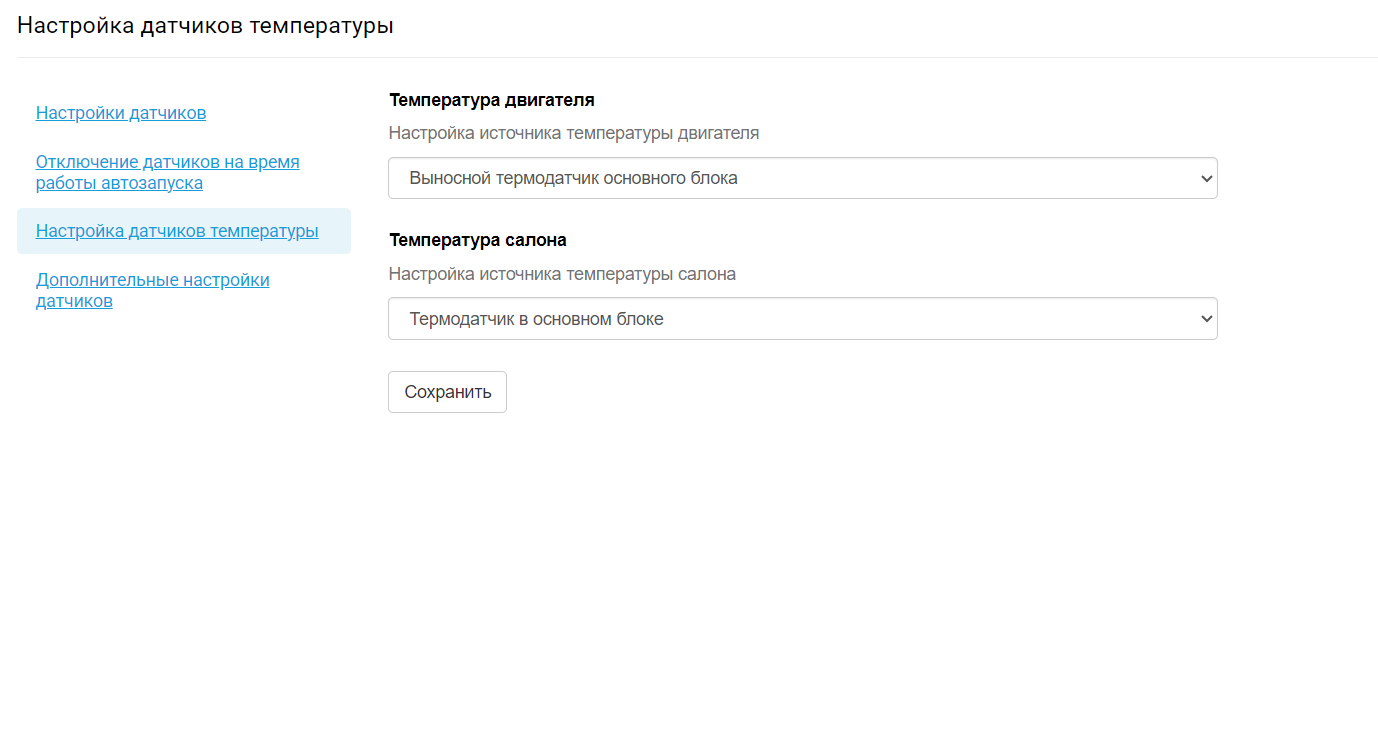This screenshot has width=1378, height=734.
Task: Click the Температура двигателя heading
Action: pyautogui.click(x=492, y=100)
